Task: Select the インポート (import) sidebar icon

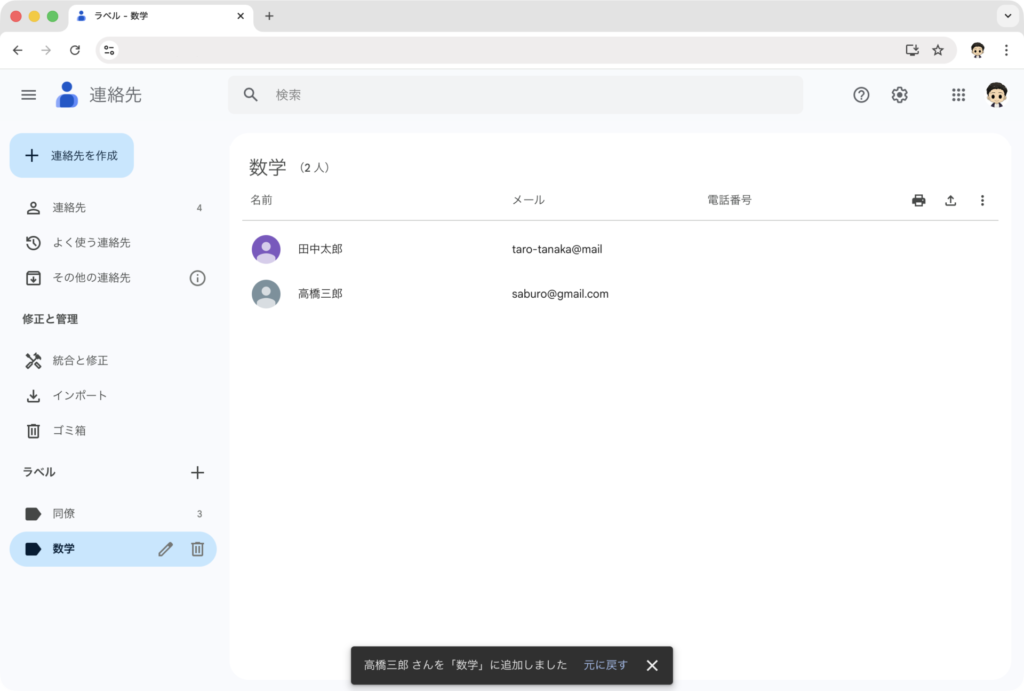Action: point(31,395)
